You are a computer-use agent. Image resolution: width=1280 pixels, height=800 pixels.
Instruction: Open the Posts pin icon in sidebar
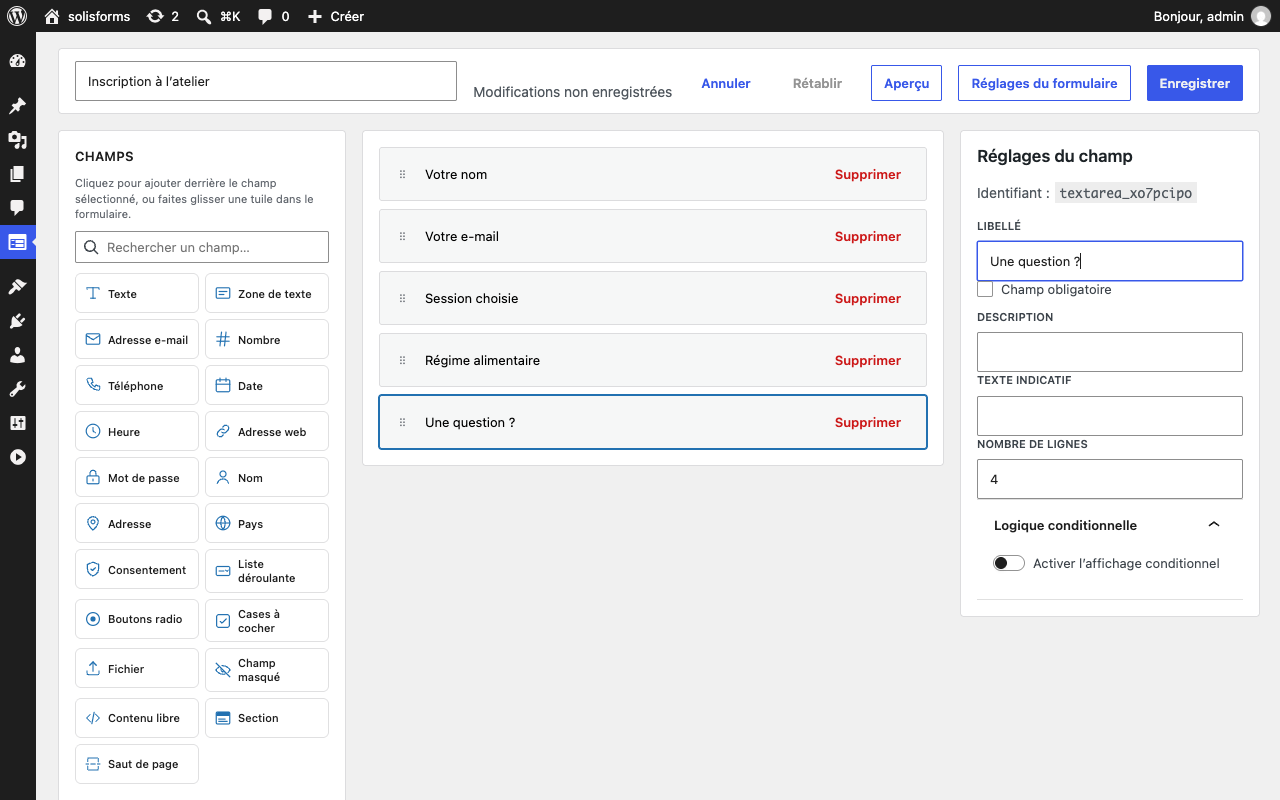(x=17, y=106)
